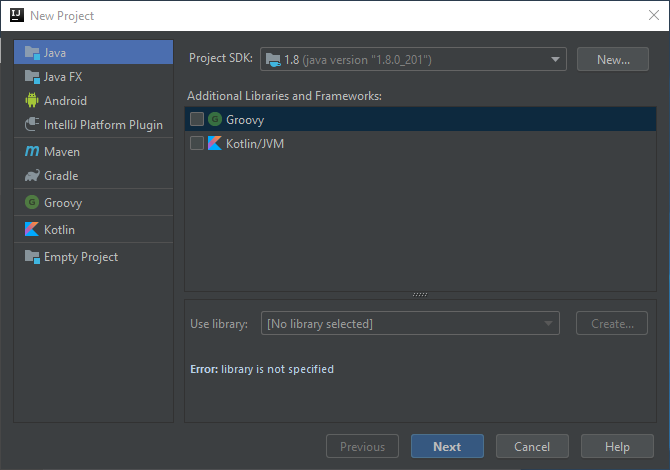Image resolution: width=670 pixels, height=470 pixels.
Task: Click the Java folder icon in sidebar
Action: (x=32, y=52)
